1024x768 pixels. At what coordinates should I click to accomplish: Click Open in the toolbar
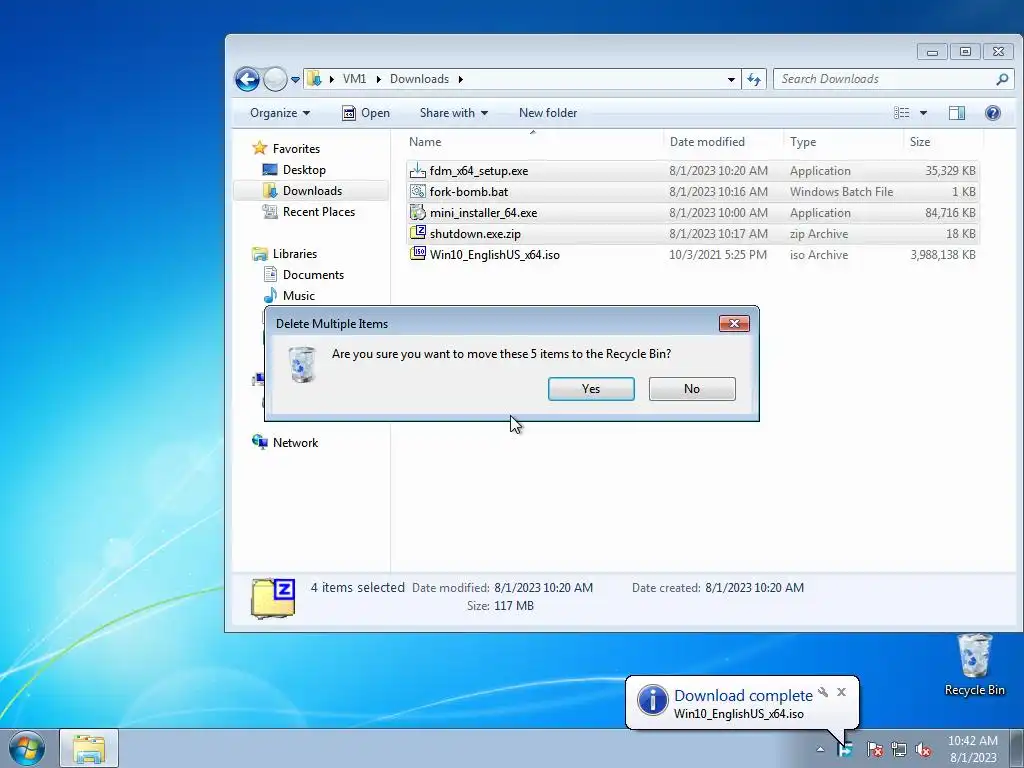(x=366, y=113)
